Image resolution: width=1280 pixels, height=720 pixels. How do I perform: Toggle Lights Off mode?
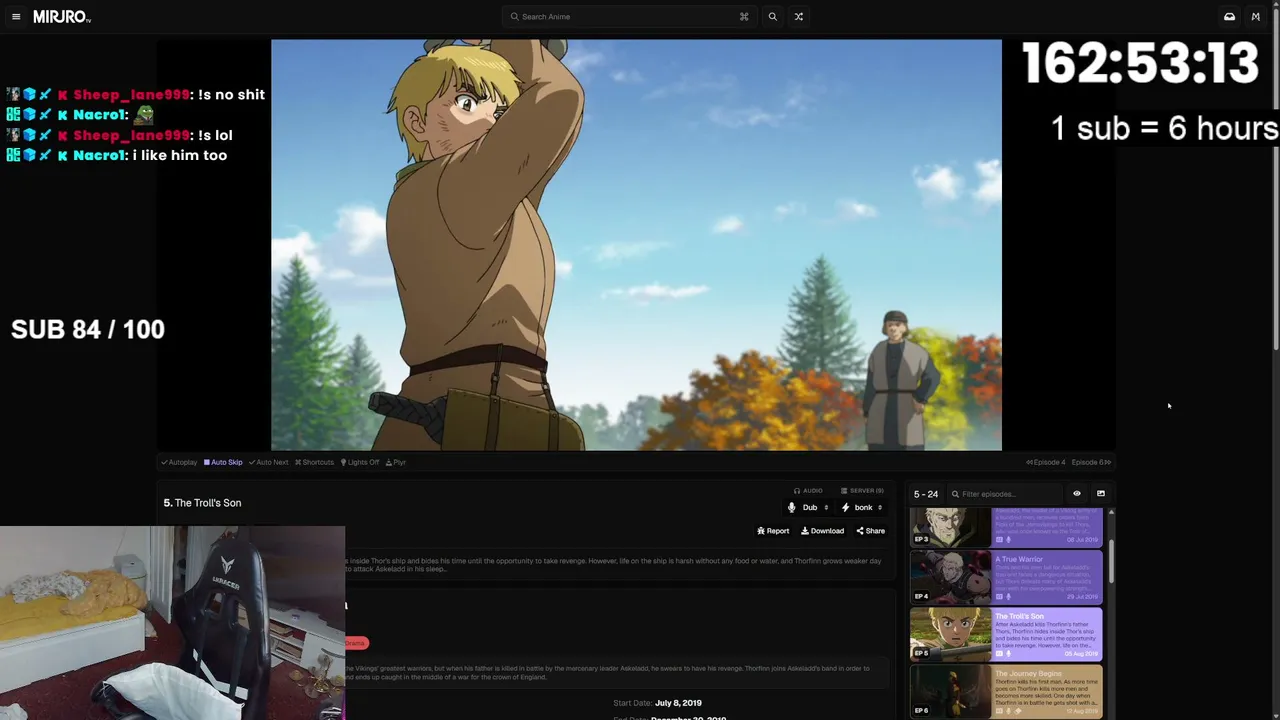pyautogui.click(x=360, y=462)
